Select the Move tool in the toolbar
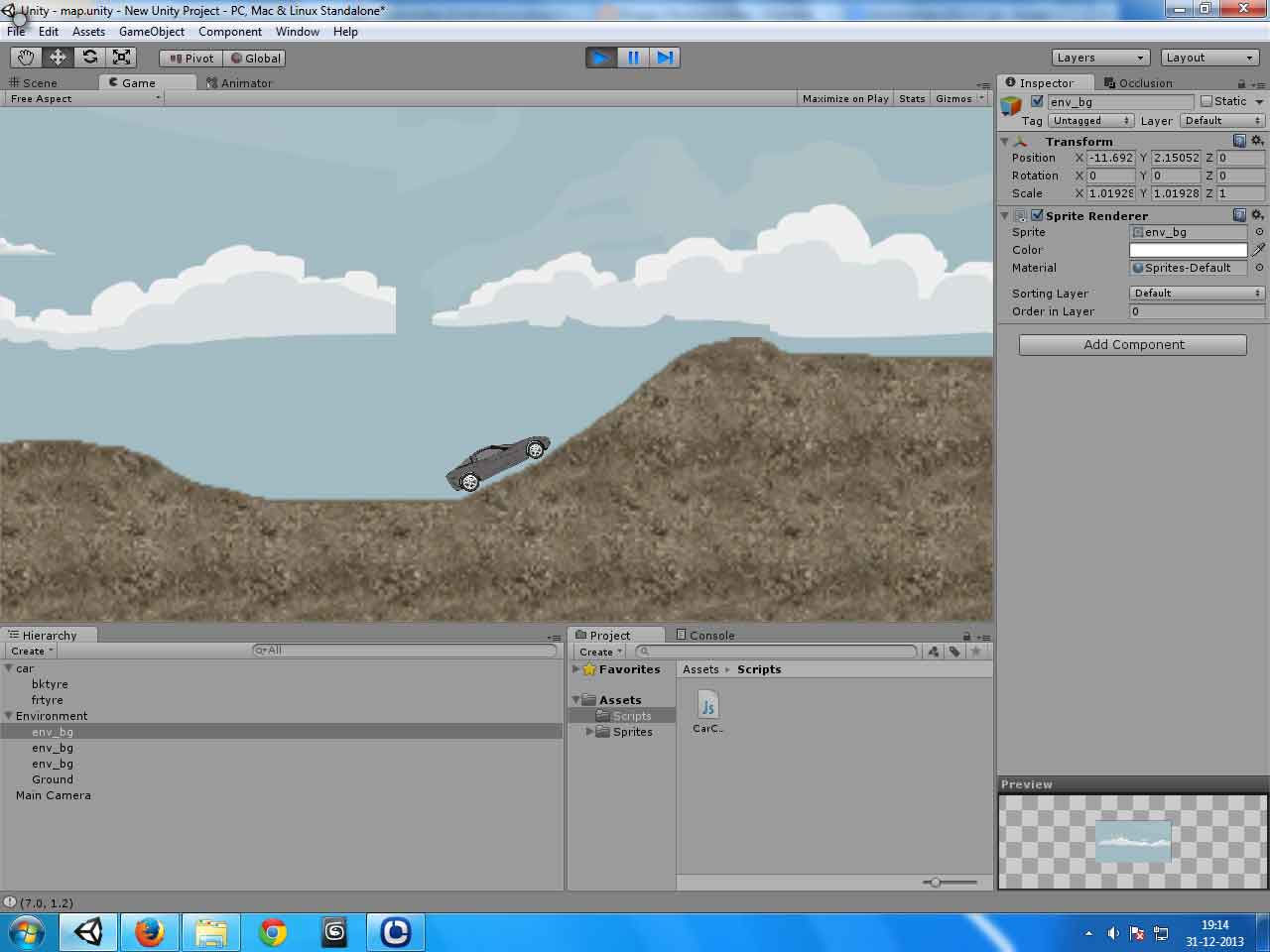This screenshot has width=1270, height=952. (x=58, y=58)
